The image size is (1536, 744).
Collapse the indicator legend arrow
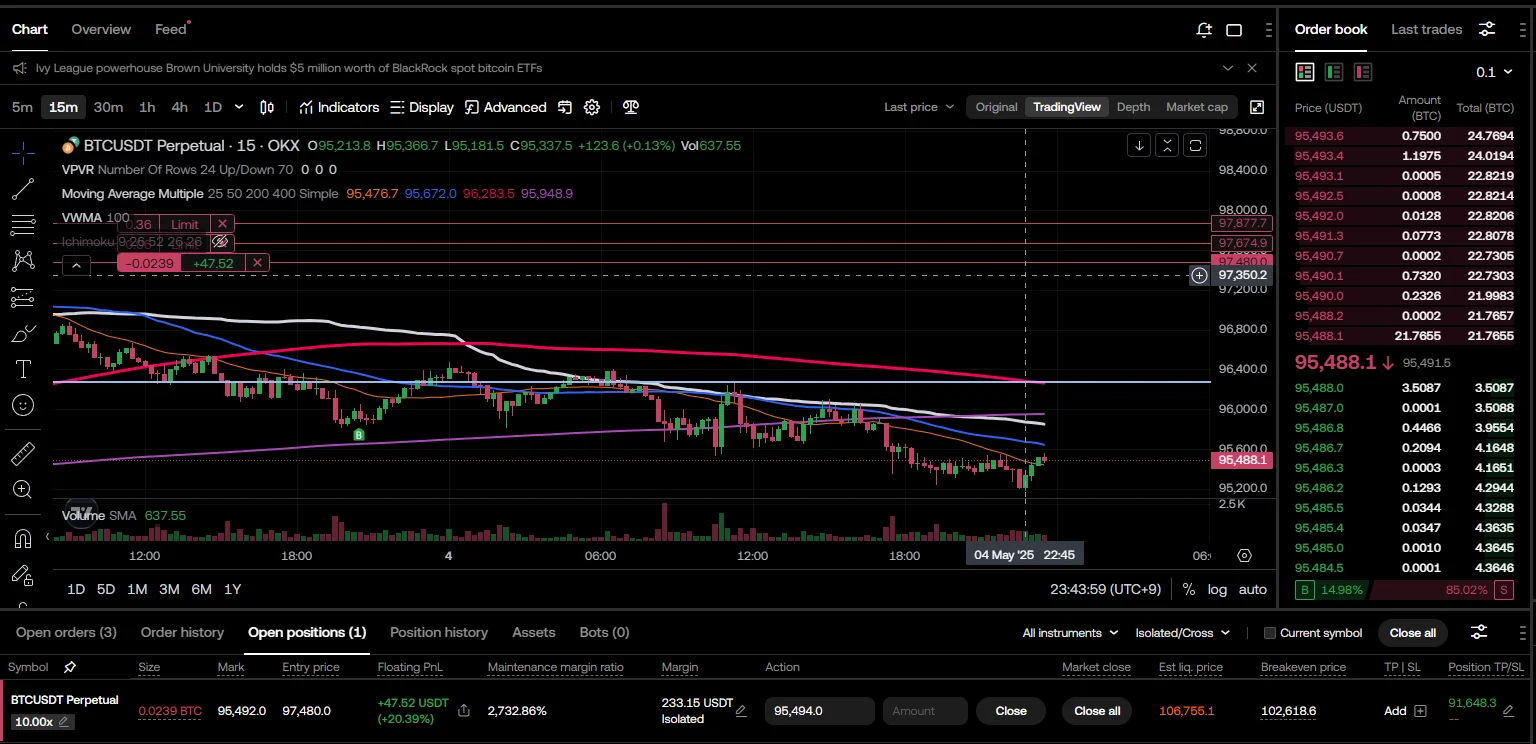(x=76, y=265)
